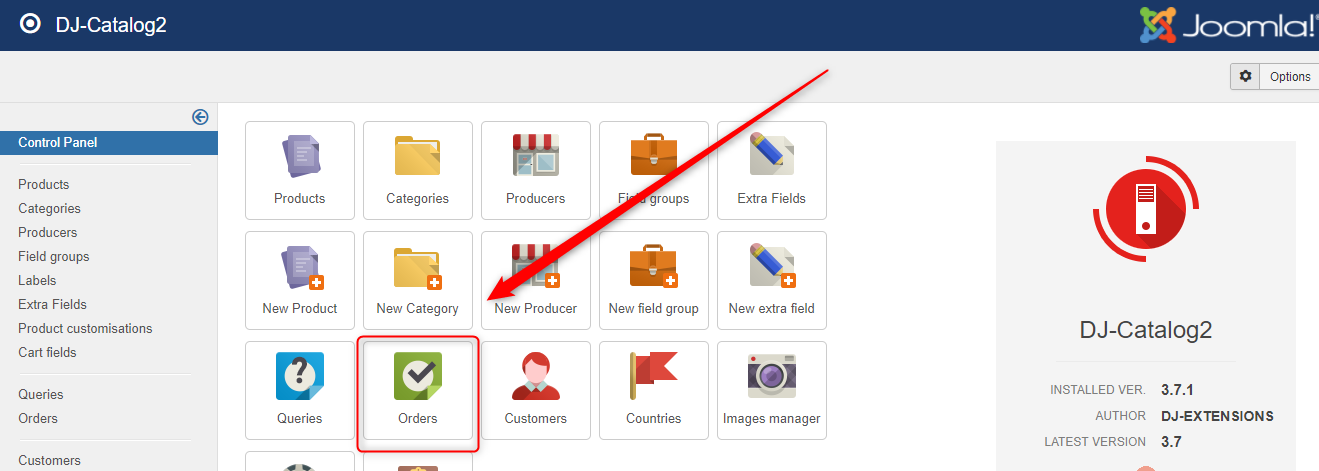
Task: Open Product customisations in the sidebar
Action: click(x=85, y=328)
